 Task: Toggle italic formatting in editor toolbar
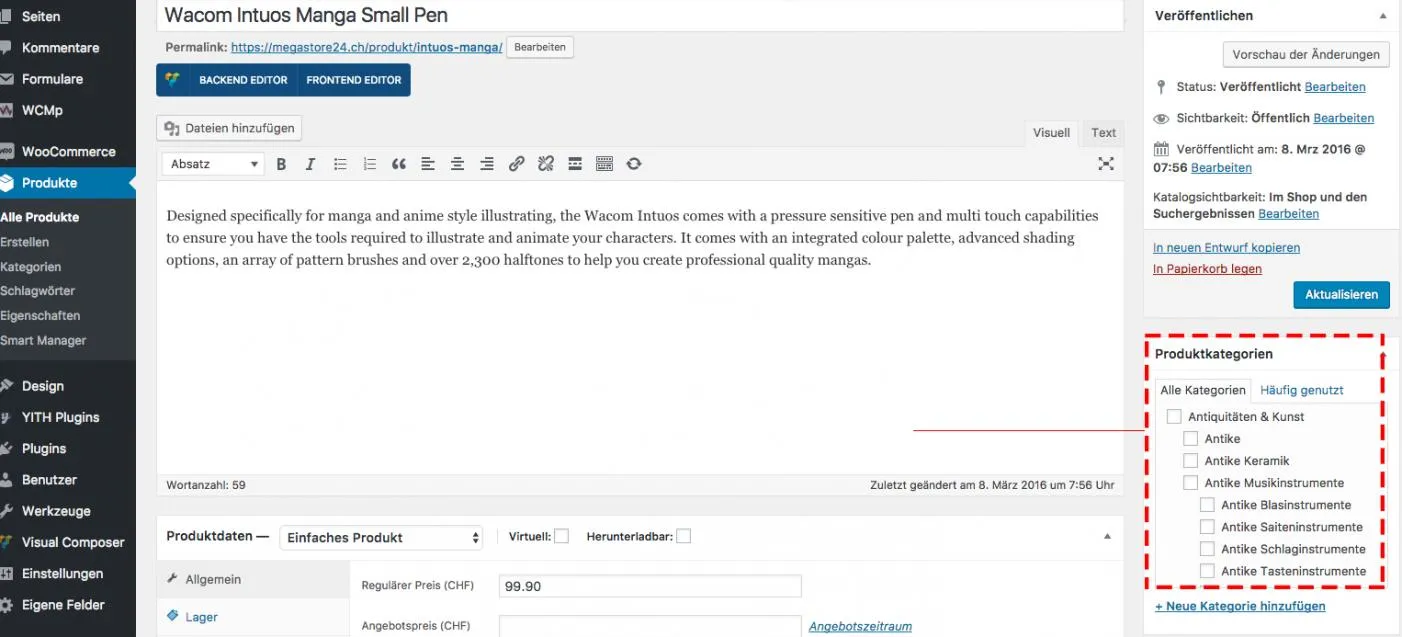310,164
